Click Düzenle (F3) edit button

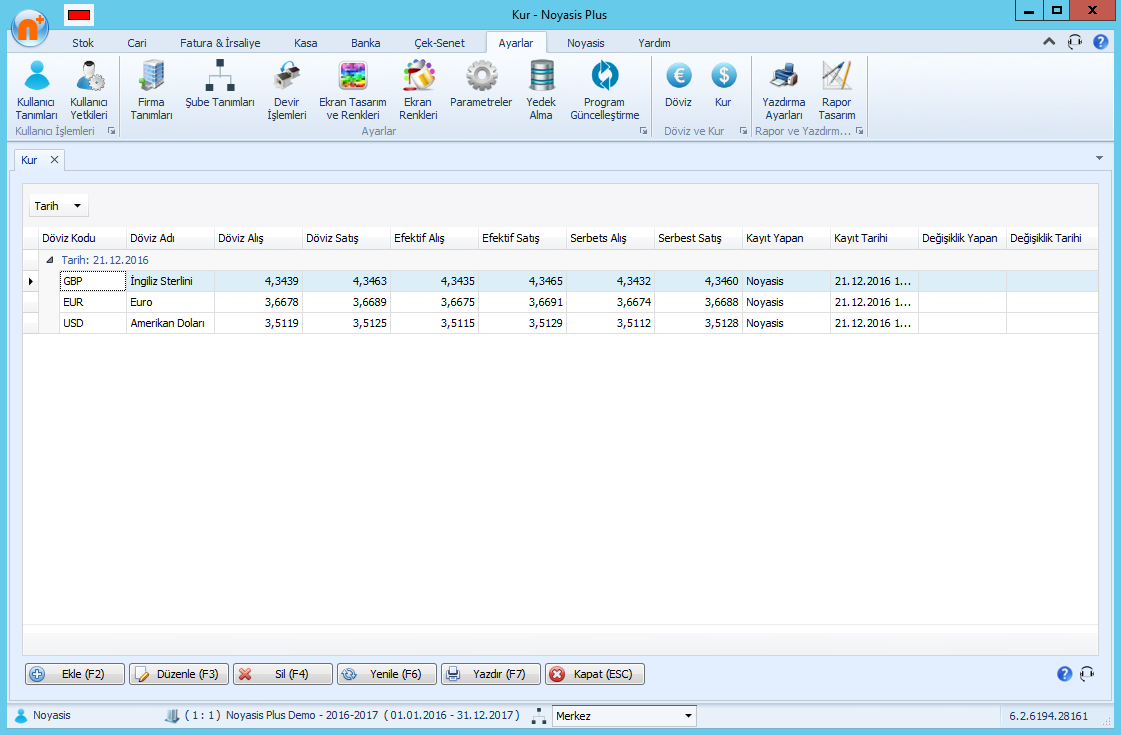[179, 674]
